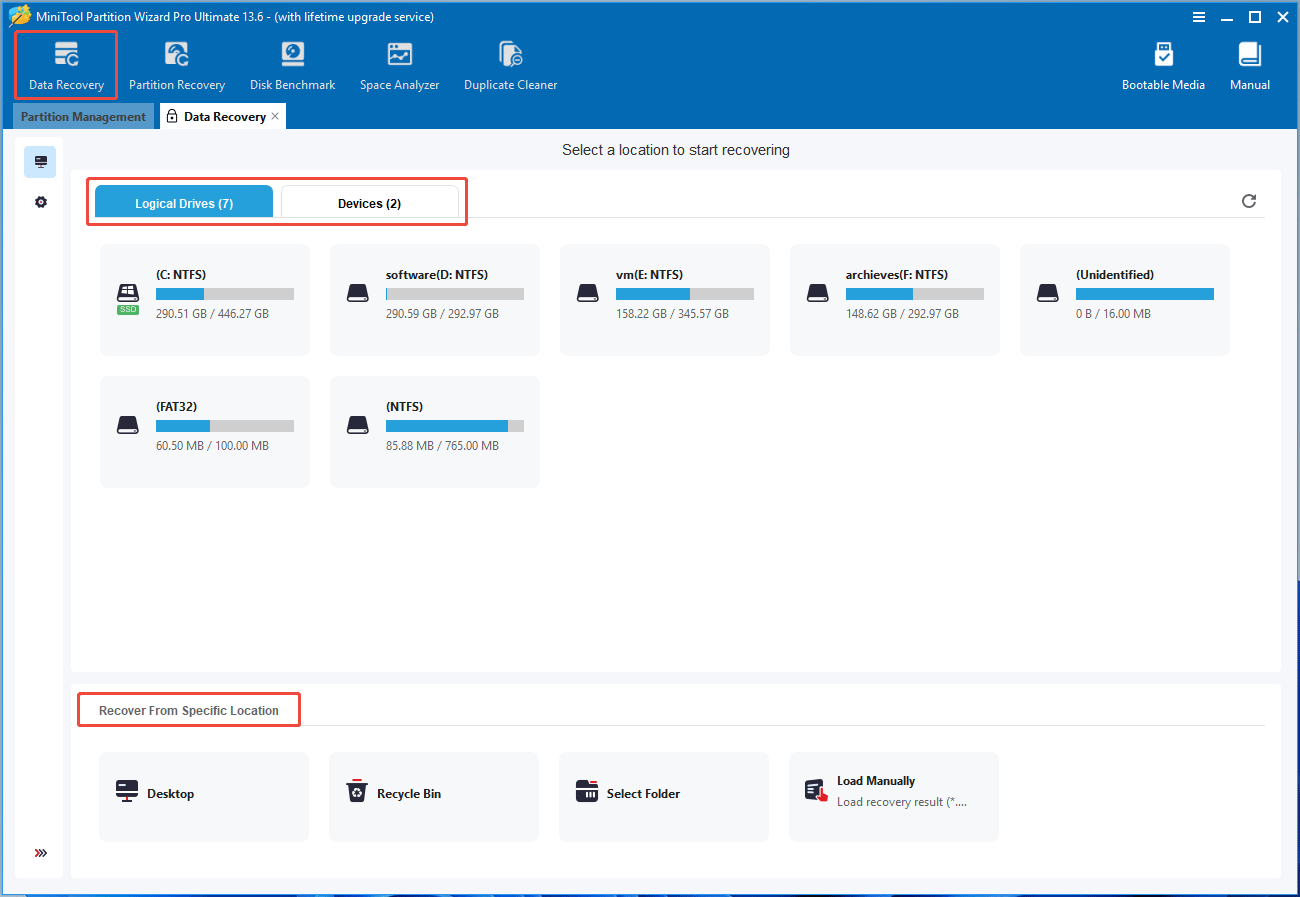
Task: Close the Data Recovery tab
Action: tap(276, 117)
